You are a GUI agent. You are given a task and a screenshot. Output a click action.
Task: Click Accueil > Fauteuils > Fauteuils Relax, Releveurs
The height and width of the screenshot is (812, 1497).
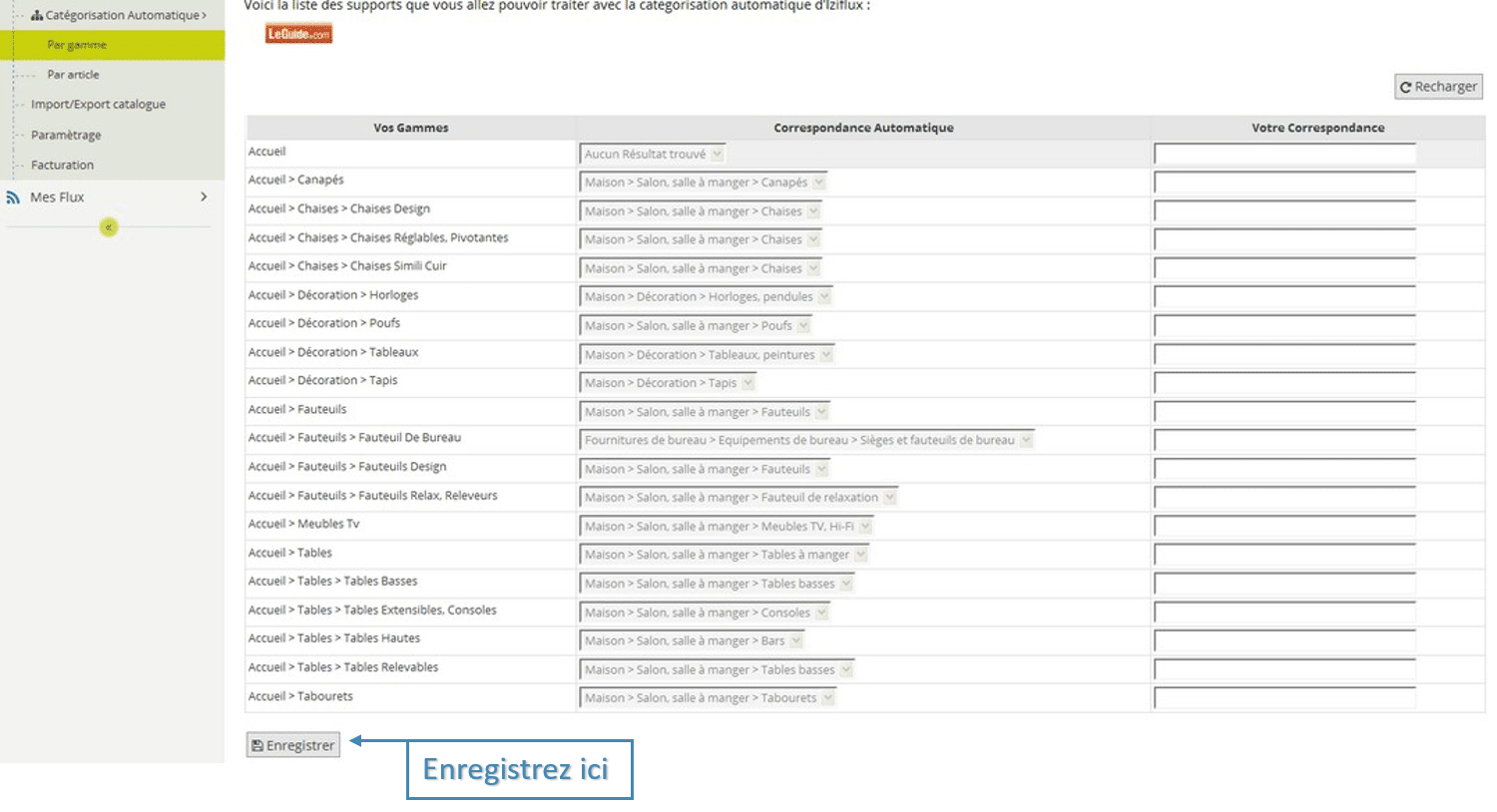373,495
